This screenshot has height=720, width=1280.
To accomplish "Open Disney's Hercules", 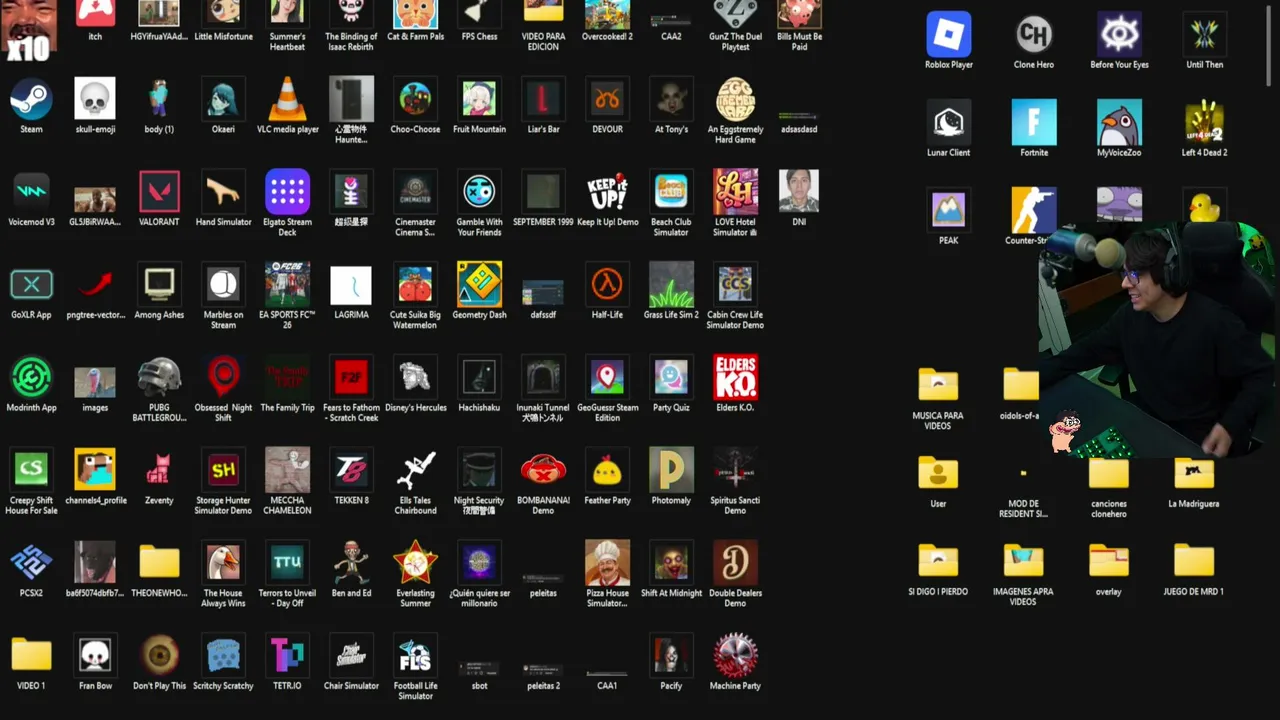I will tap(415, 378).
